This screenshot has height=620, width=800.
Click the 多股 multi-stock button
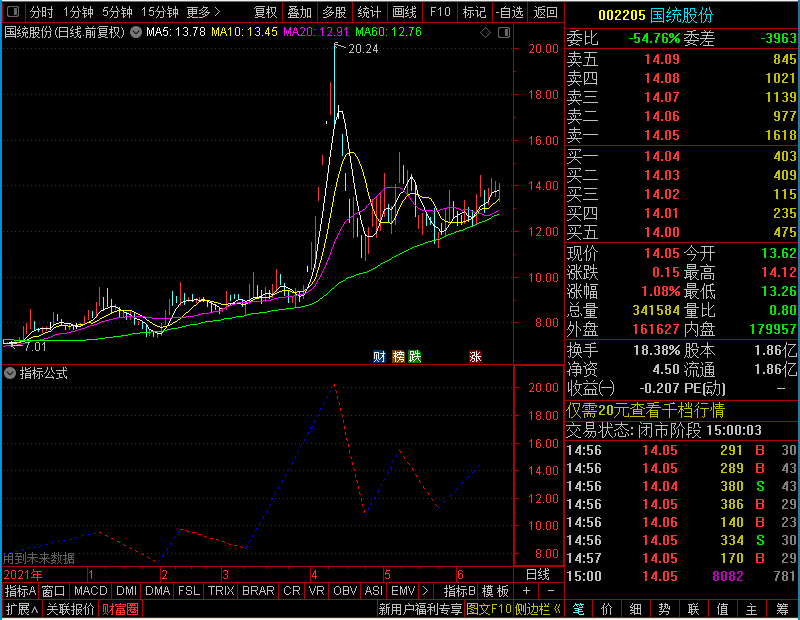click(334, 12)
